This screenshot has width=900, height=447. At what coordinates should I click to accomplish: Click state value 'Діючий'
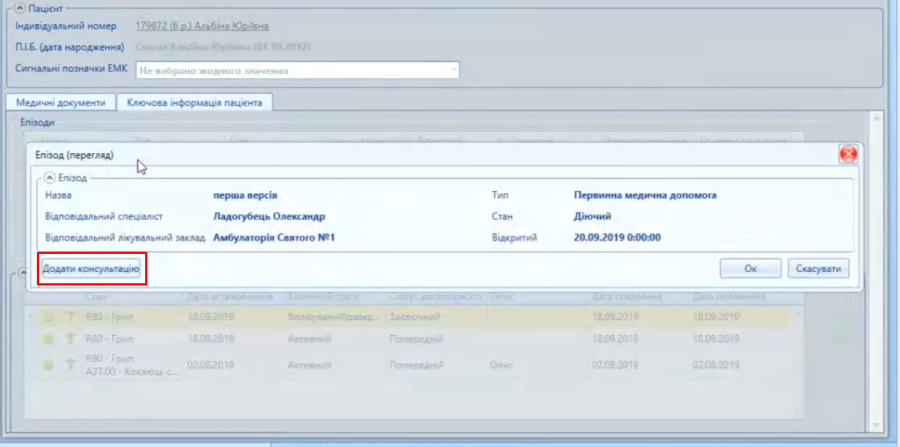pyautogui.click(x=592, y=216)
